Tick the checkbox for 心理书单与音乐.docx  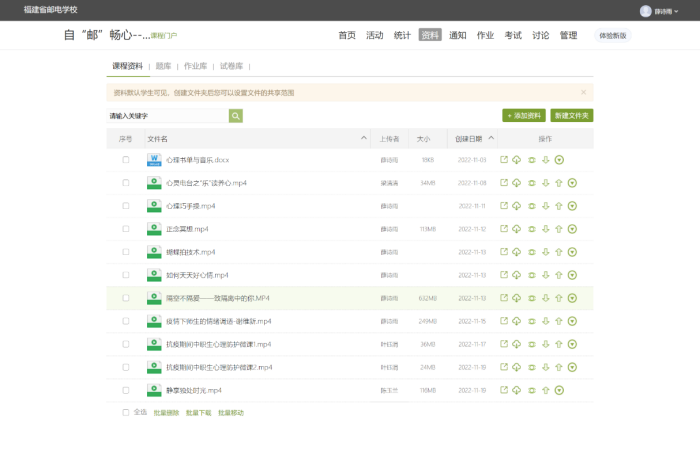[126, 160]
